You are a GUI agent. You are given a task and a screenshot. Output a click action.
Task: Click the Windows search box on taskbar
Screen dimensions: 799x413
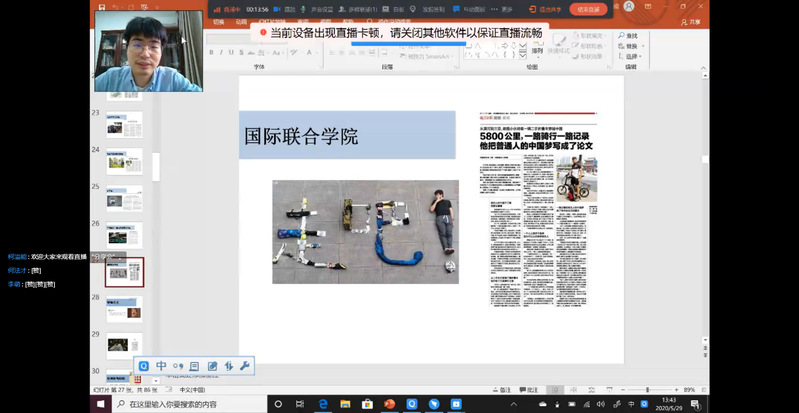coord(190,404)
